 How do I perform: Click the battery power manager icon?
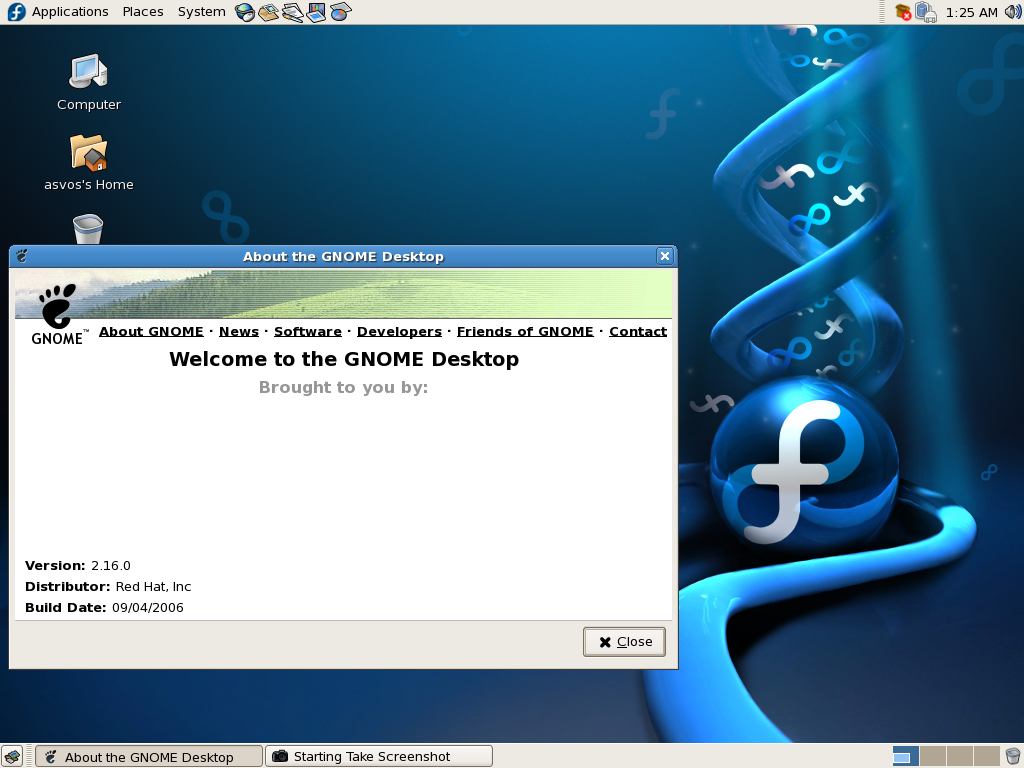click(x=926, y=12)
